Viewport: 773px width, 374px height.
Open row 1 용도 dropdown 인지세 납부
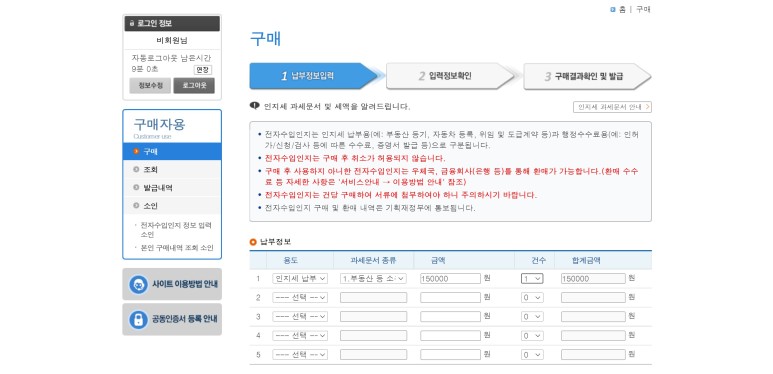coord(300,278)
